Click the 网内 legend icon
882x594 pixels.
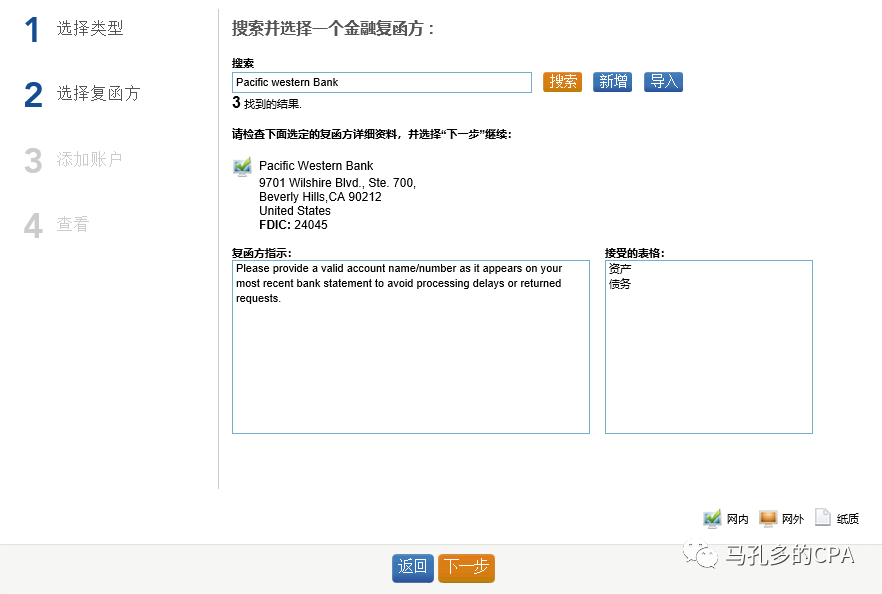click(712, 518)
